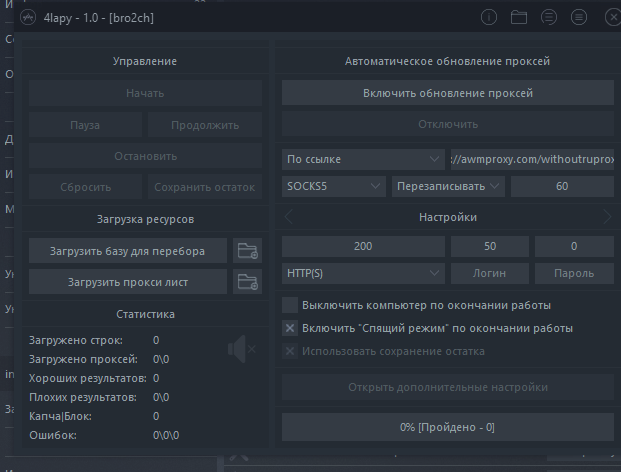621x472 pixels.
Task: Click the 'Настройки' section header
Action: 448,217
